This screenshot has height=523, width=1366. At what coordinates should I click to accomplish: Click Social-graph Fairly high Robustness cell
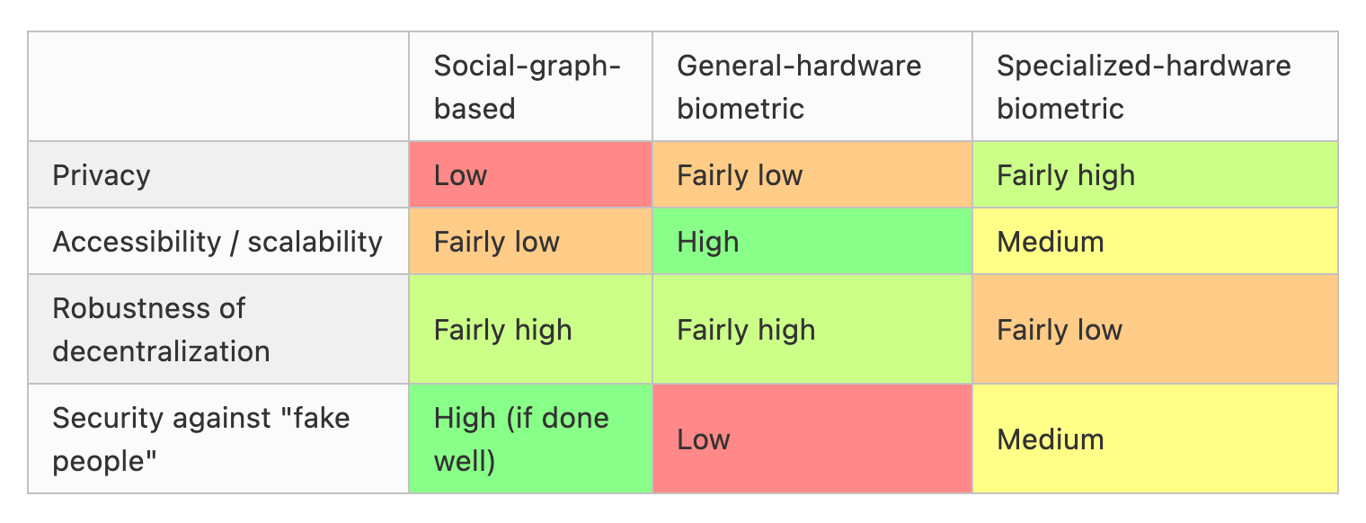pyautogui.click(x=530, y=329)
